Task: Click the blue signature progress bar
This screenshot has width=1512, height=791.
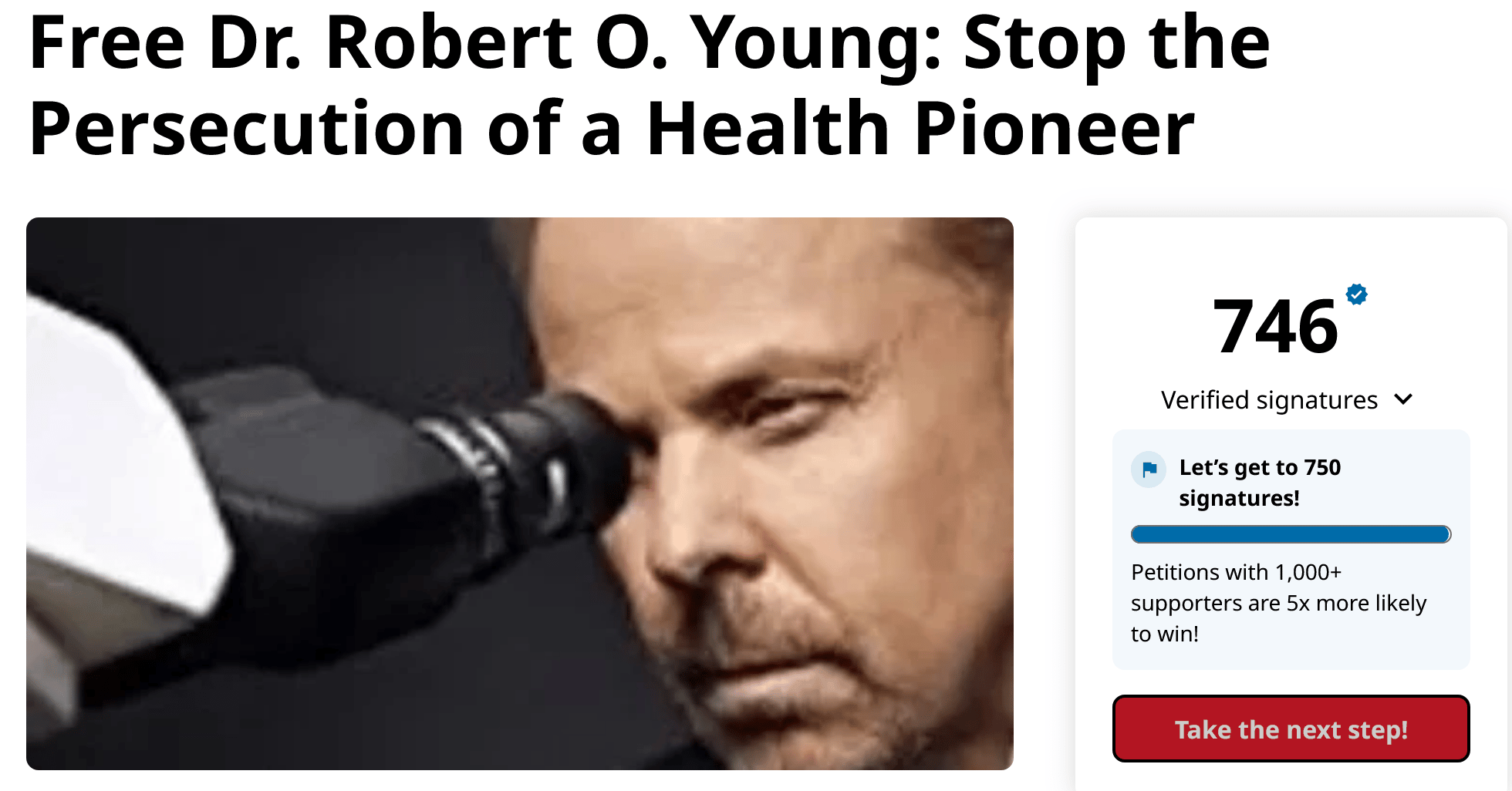Action: [x=1291, y=534]
